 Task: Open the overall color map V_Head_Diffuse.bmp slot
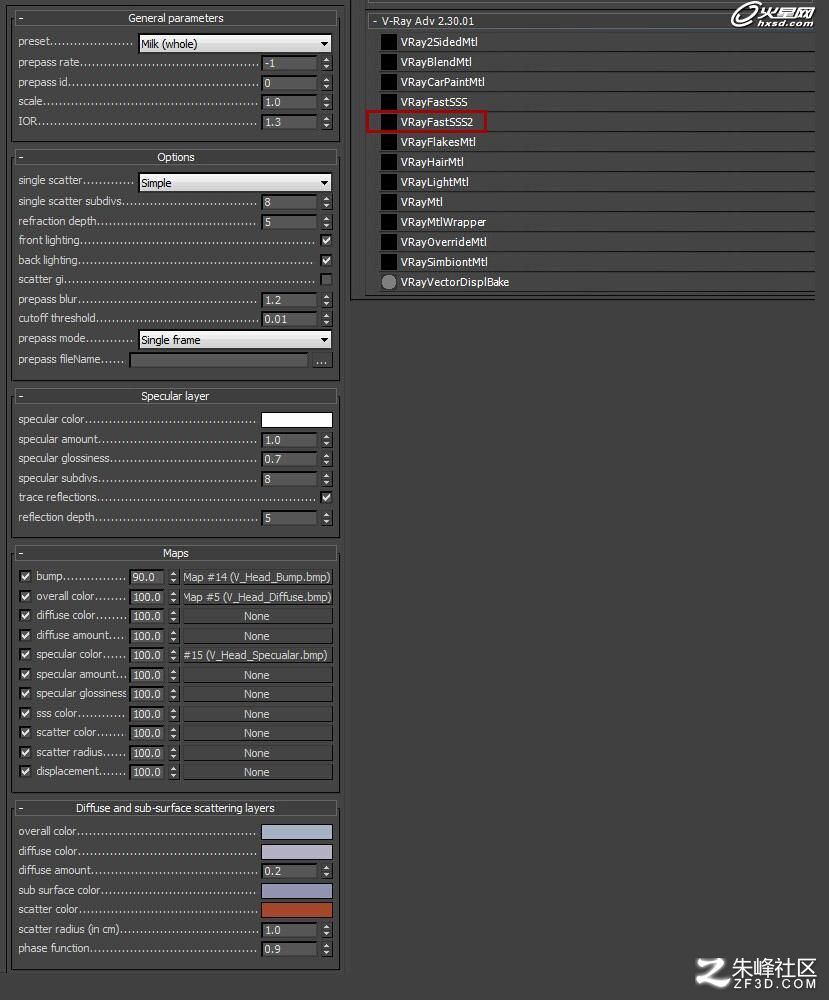point(256,597)
